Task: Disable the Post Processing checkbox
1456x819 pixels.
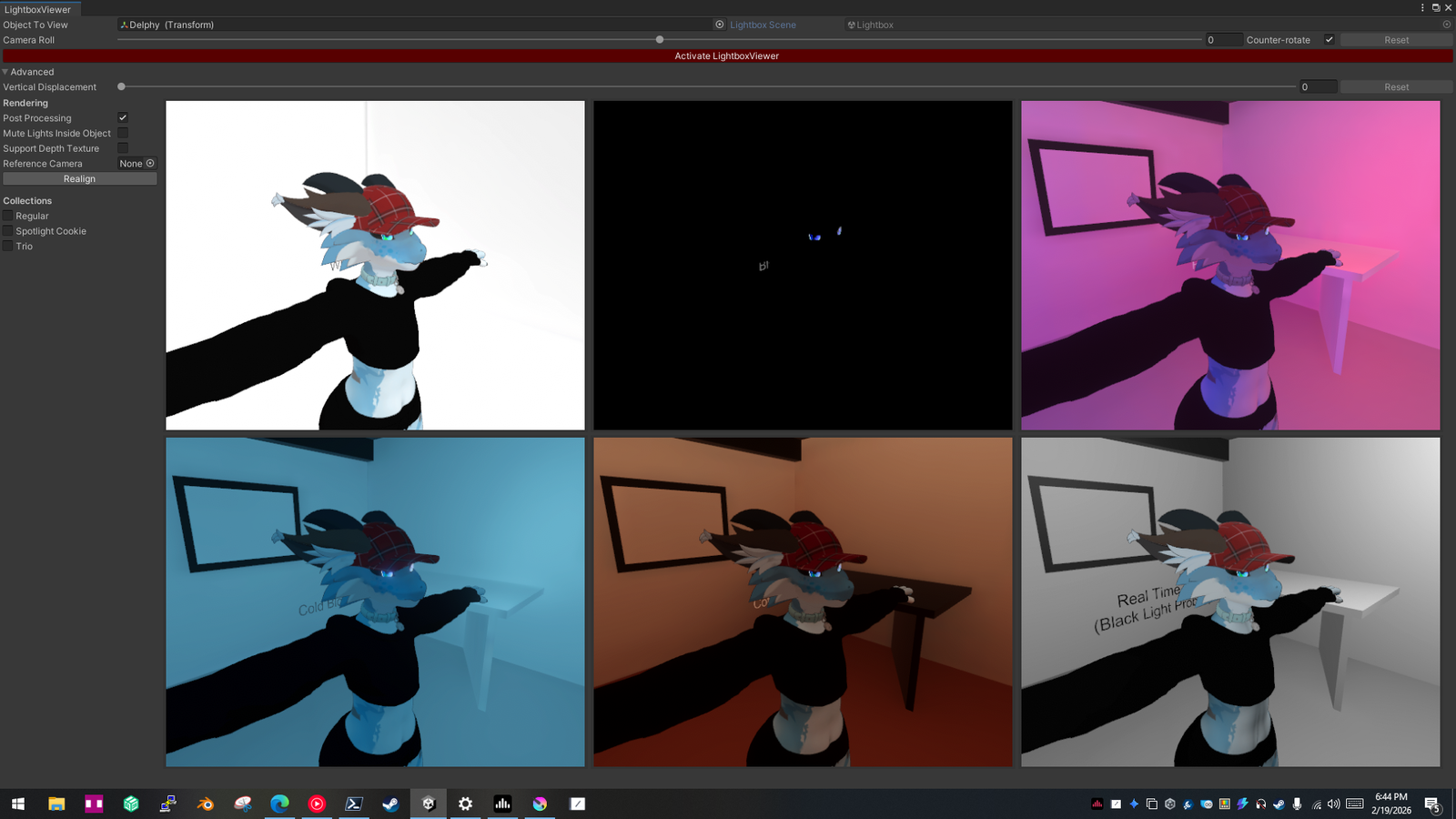Action: point(123,118)
